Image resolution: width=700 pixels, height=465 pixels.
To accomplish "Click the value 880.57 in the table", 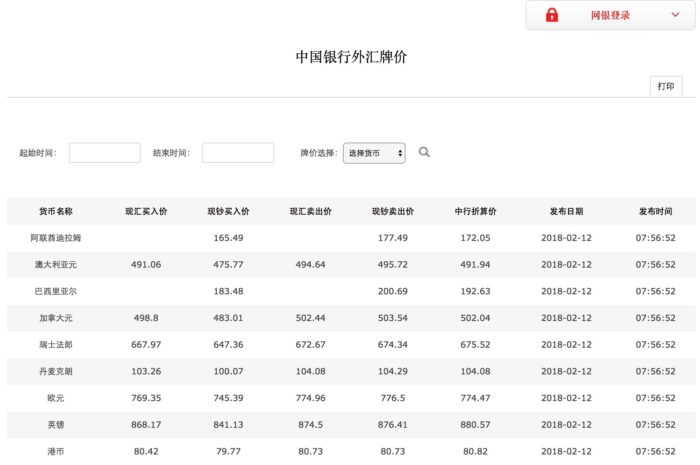I will pos(475,425).
